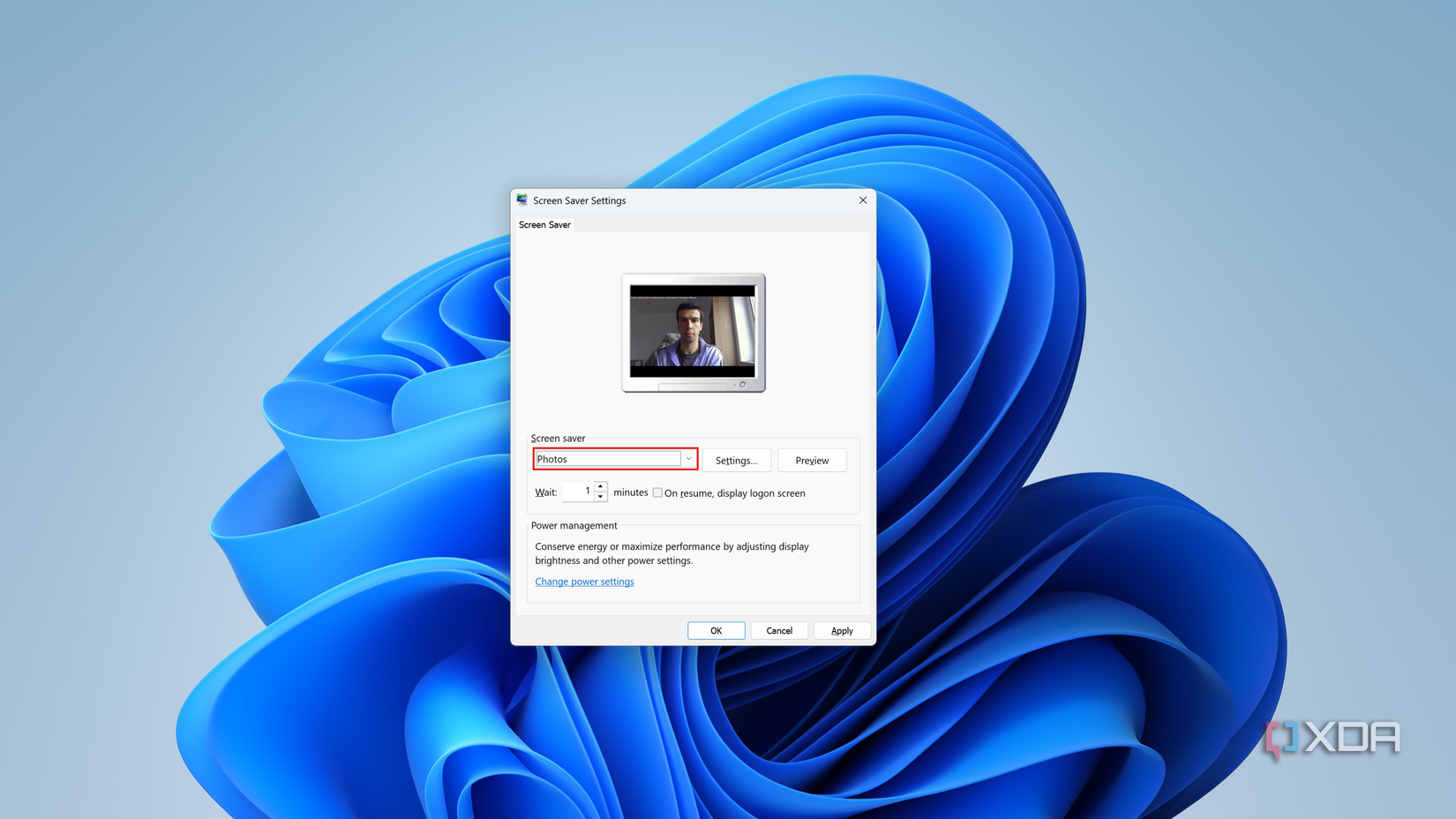Click the Screen Saver Settings title bar icon
1456x819 pixels.
(x=522, y=199)
